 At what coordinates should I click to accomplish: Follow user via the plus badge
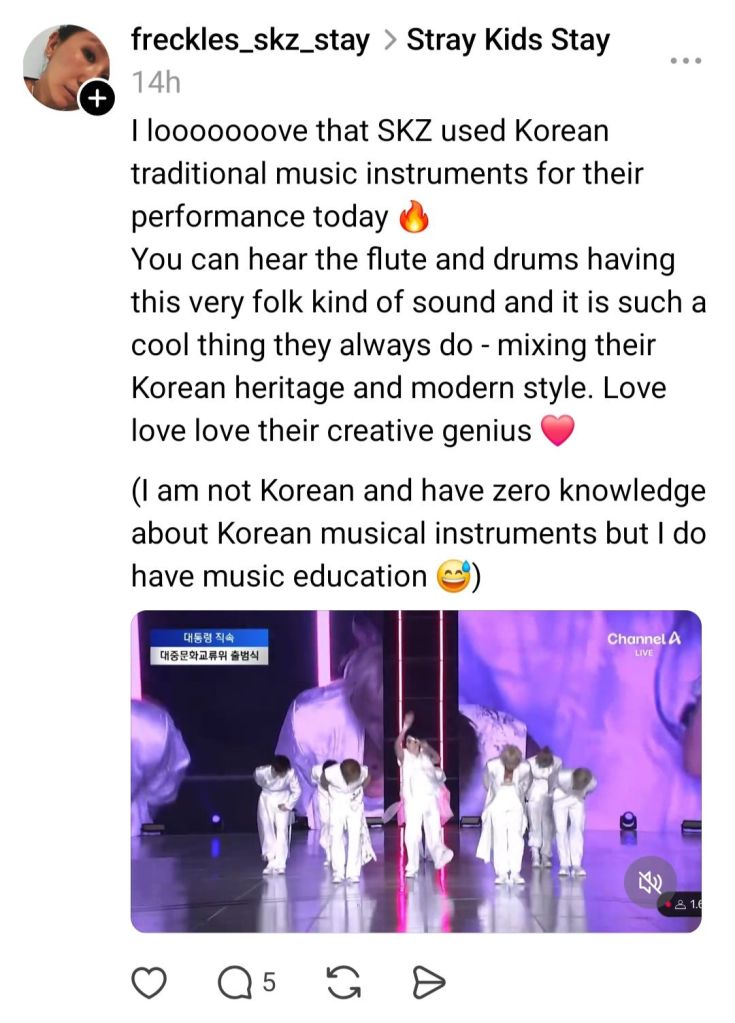(97, 99)
